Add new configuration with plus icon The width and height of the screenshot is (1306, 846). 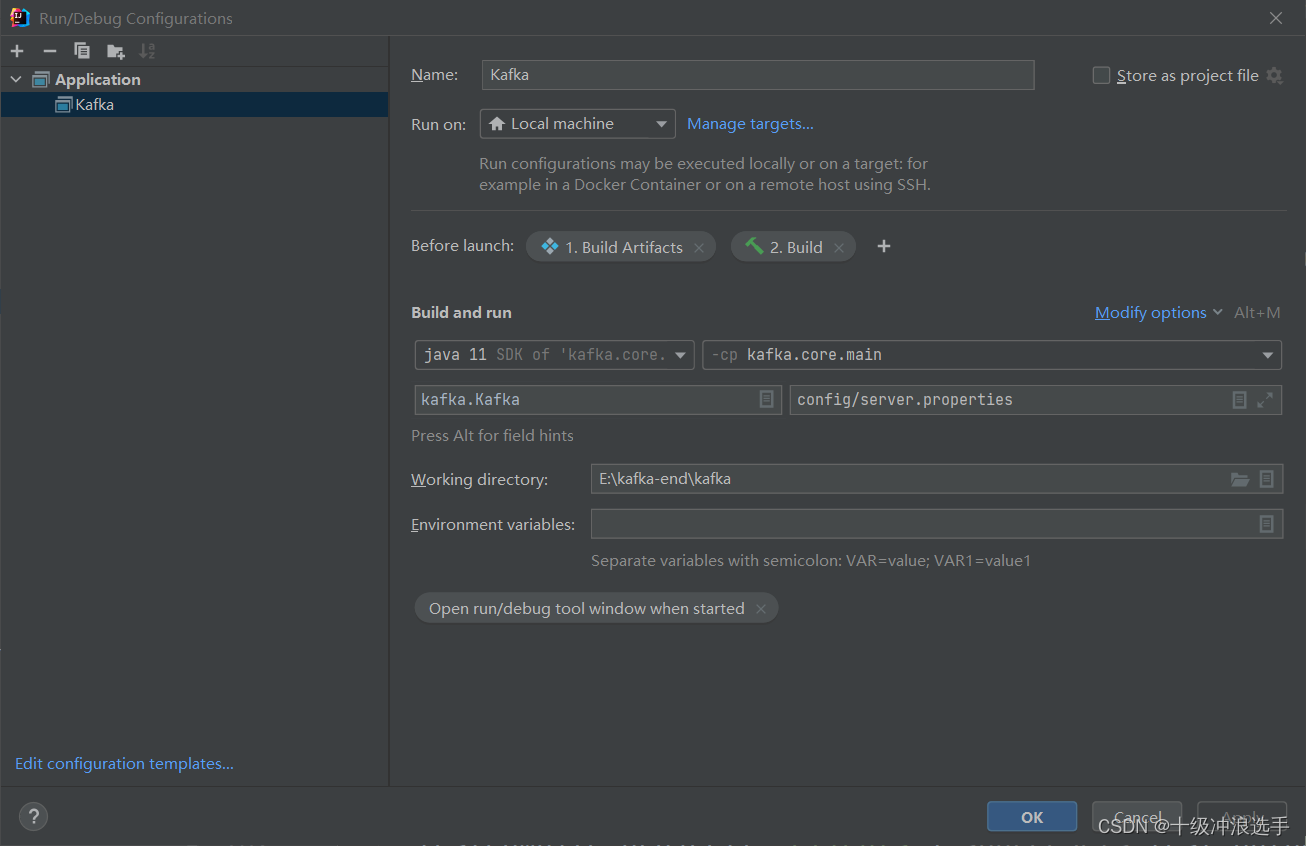tap(17, 51)
